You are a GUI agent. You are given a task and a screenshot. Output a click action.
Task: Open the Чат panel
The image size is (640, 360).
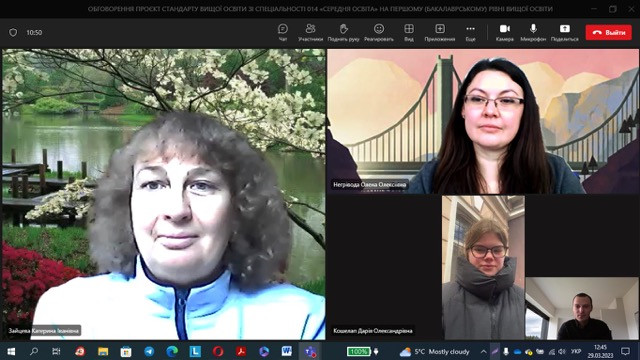coord(282,32)
